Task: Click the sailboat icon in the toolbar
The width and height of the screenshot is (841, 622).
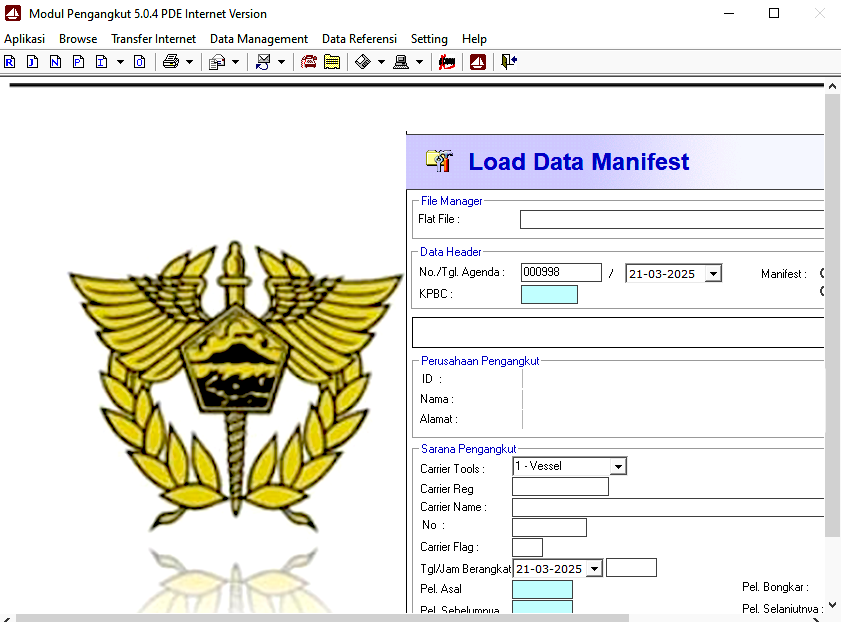Action: pyautogui.click(x=478, y=62)
